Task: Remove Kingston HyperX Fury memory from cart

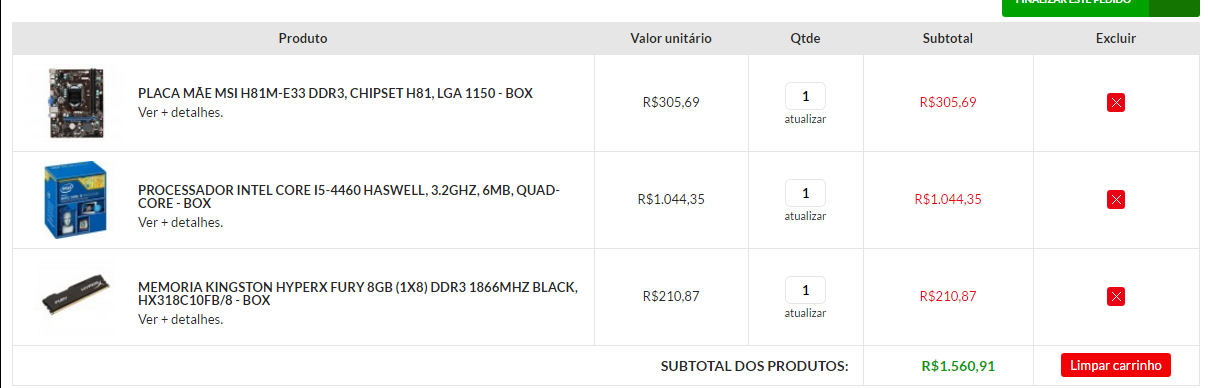Action: [x=1116, y=297]
